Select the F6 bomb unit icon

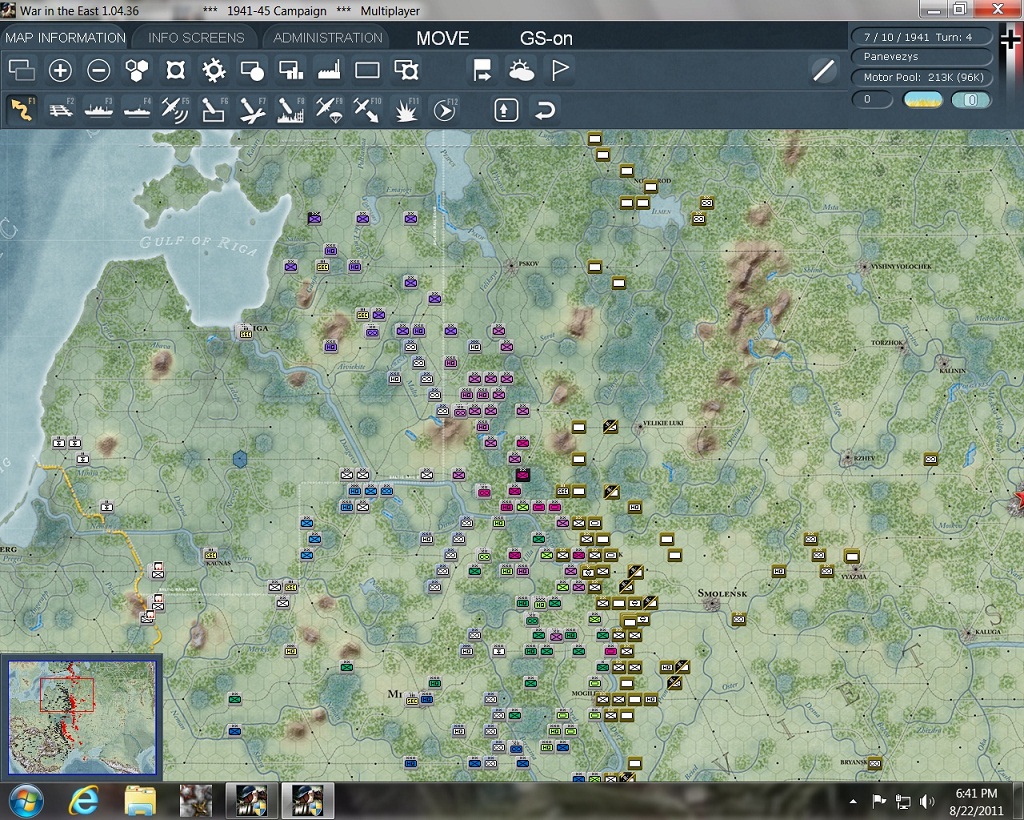click(214, 109)
